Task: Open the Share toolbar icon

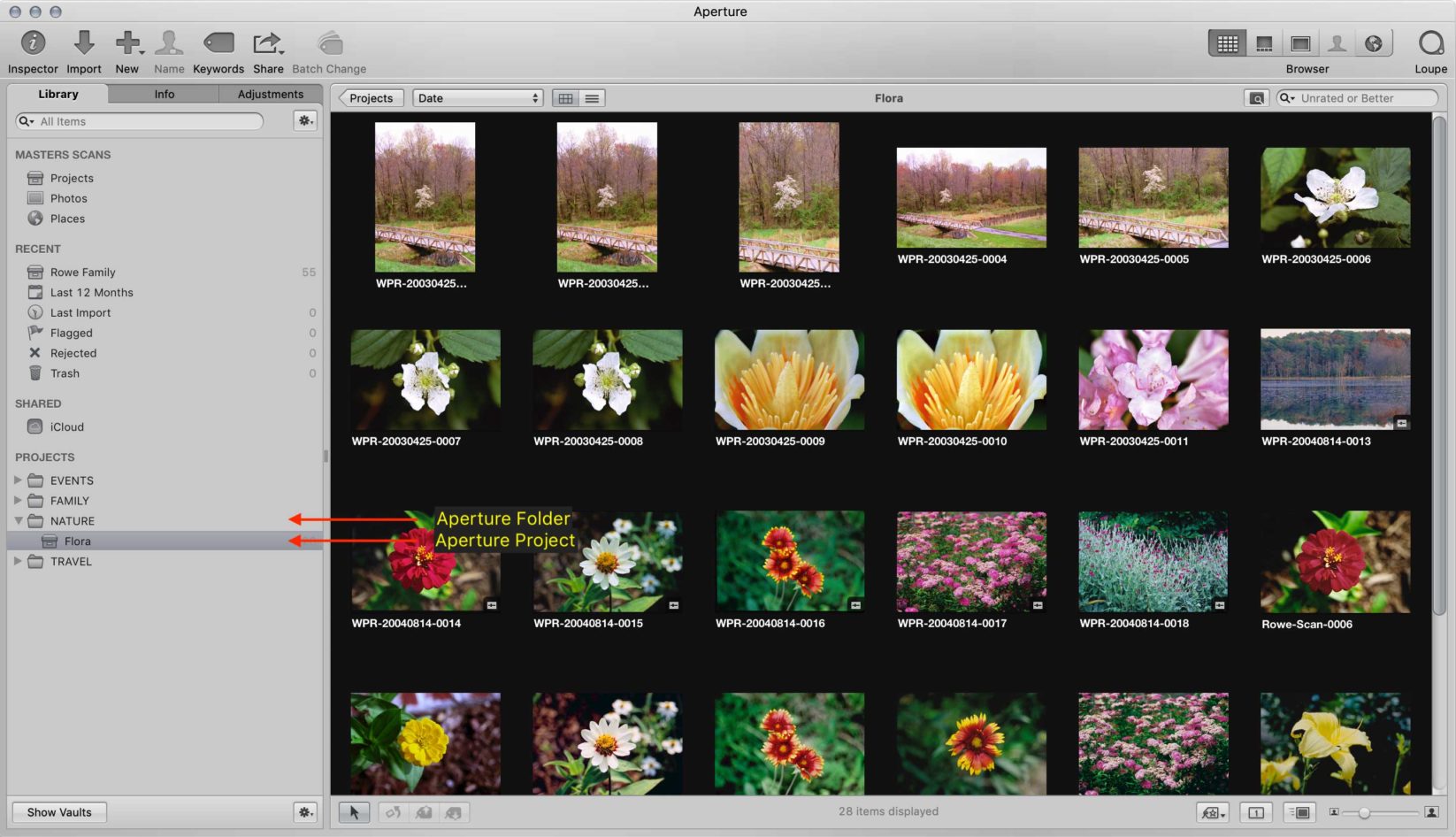Action: tap(267, 42)
